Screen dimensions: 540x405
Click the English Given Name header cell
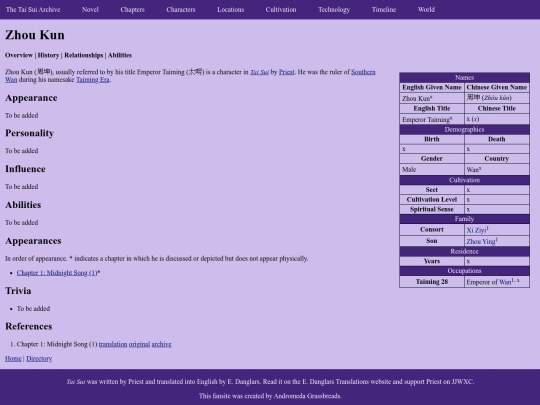(x=432, y=87)
